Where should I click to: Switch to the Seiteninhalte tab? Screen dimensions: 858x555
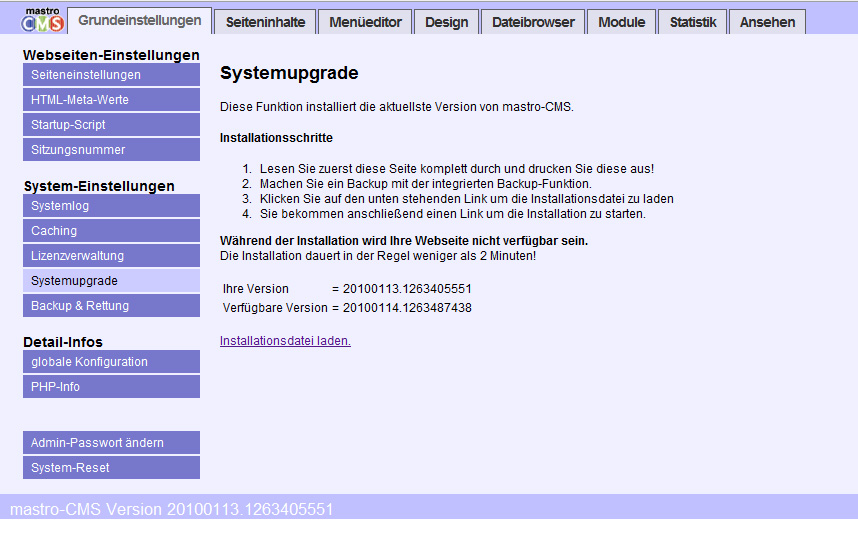265,22
